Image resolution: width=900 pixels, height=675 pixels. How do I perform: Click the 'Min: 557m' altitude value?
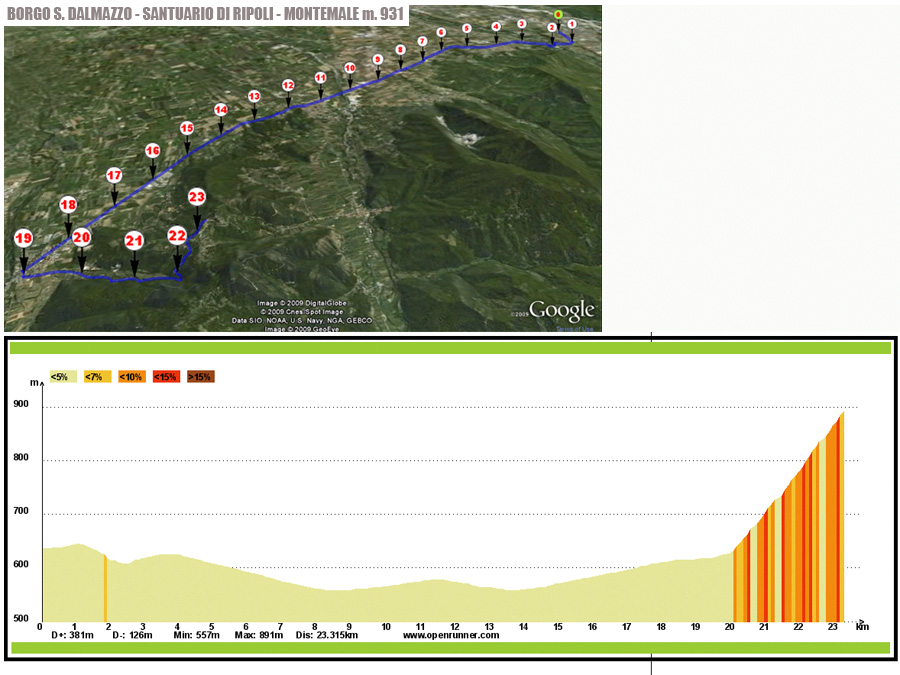[x=197, y=635]
